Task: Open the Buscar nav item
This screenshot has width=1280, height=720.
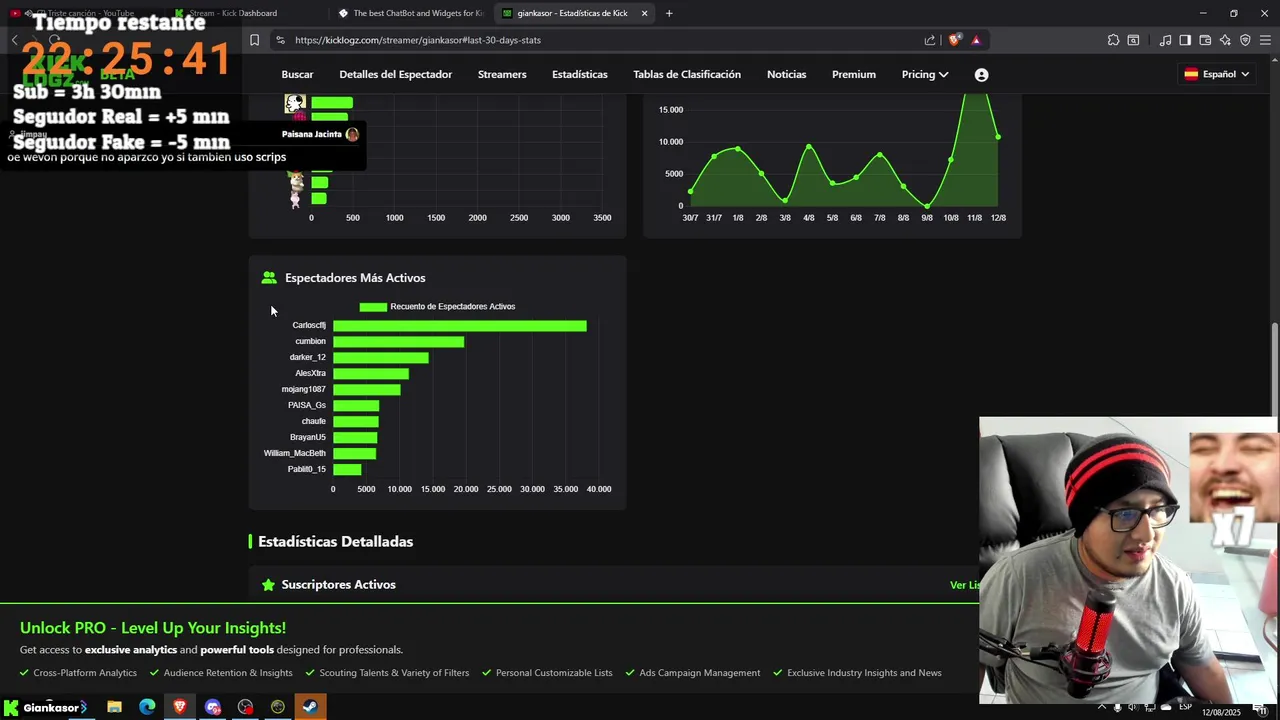Action: tap(297, 75)
